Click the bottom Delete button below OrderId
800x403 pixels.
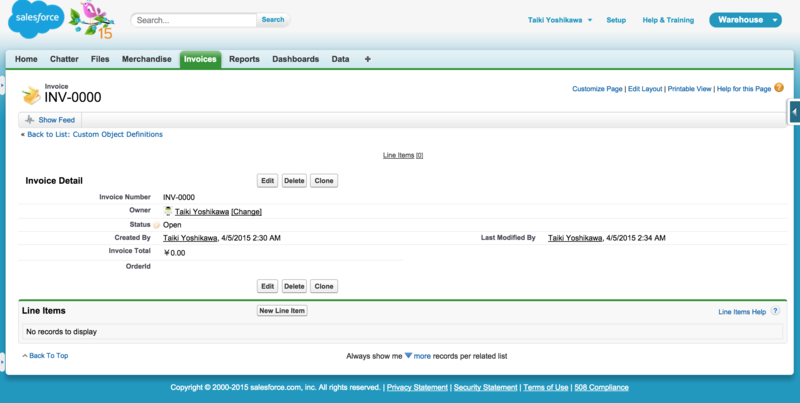pos(294,286)
